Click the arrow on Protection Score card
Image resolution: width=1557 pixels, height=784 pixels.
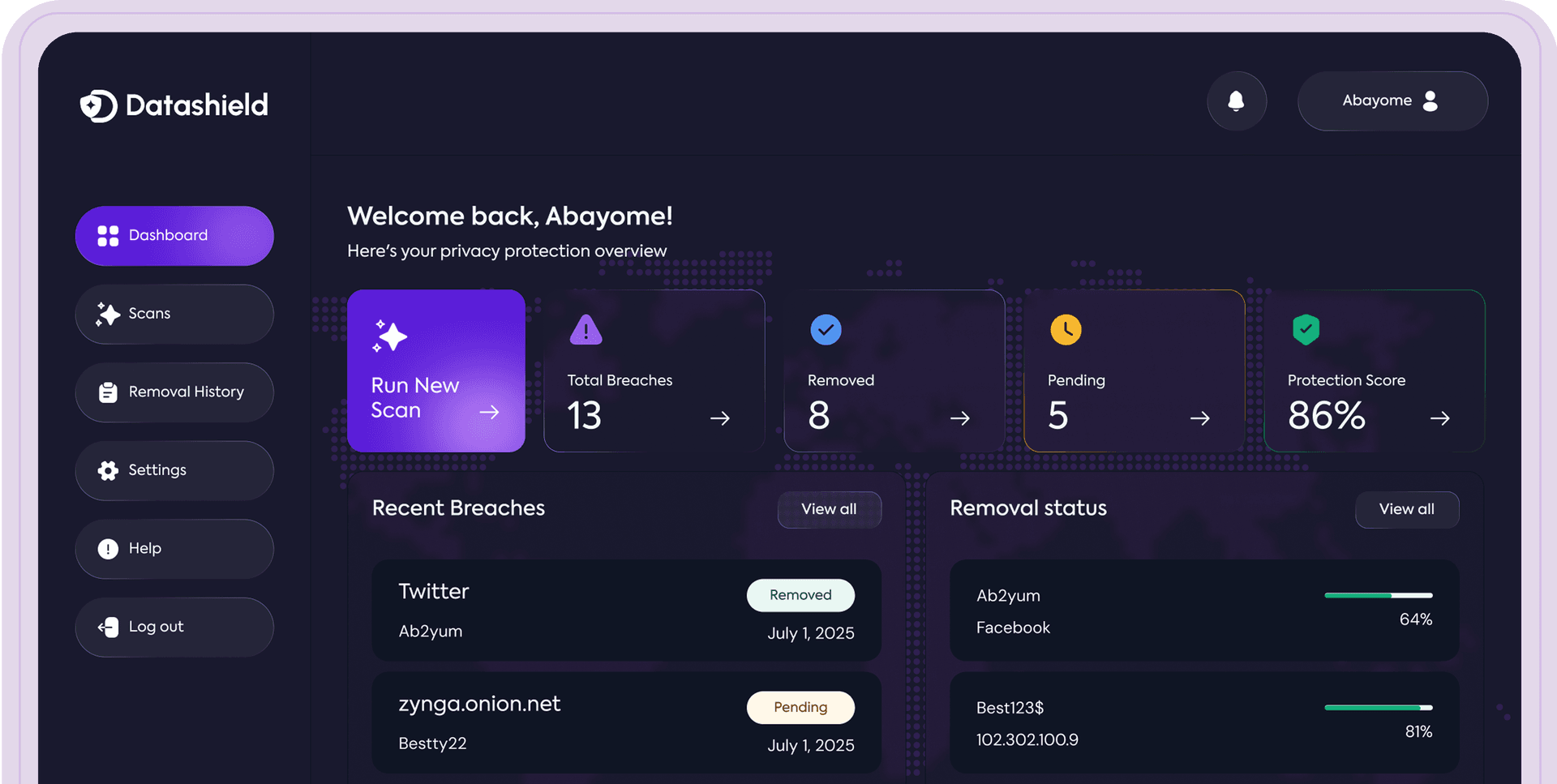1440,418
